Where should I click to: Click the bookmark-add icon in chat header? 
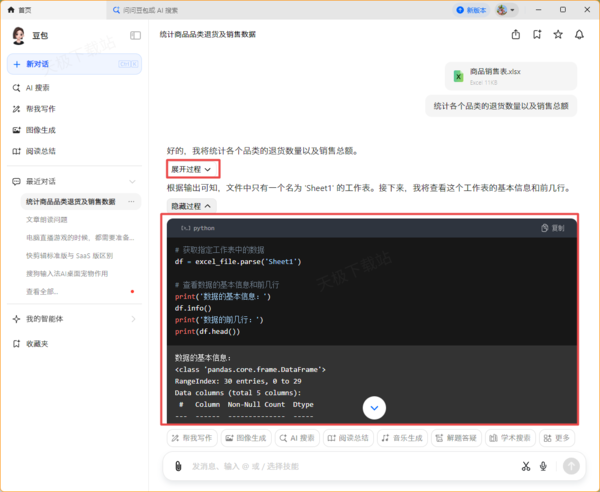537,34
